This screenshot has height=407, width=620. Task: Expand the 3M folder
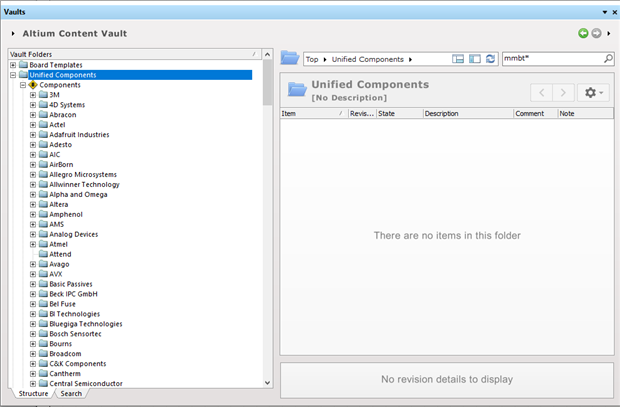(33, 95)
